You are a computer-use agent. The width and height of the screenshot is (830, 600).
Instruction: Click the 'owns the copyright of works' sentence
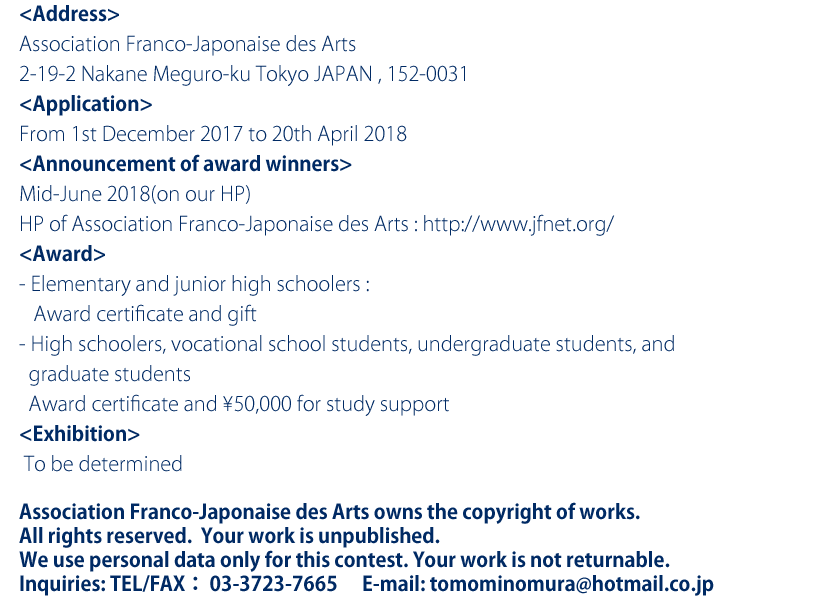click(330, 512)
